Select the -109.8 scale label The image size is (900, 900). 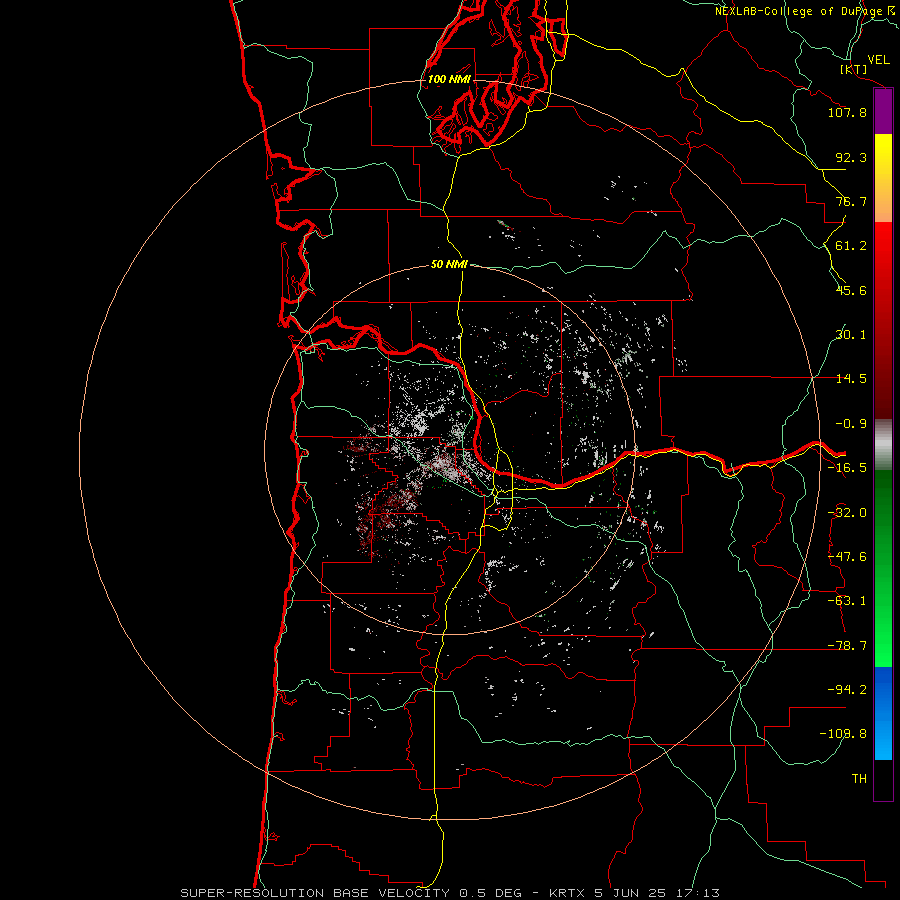(843, 734)
